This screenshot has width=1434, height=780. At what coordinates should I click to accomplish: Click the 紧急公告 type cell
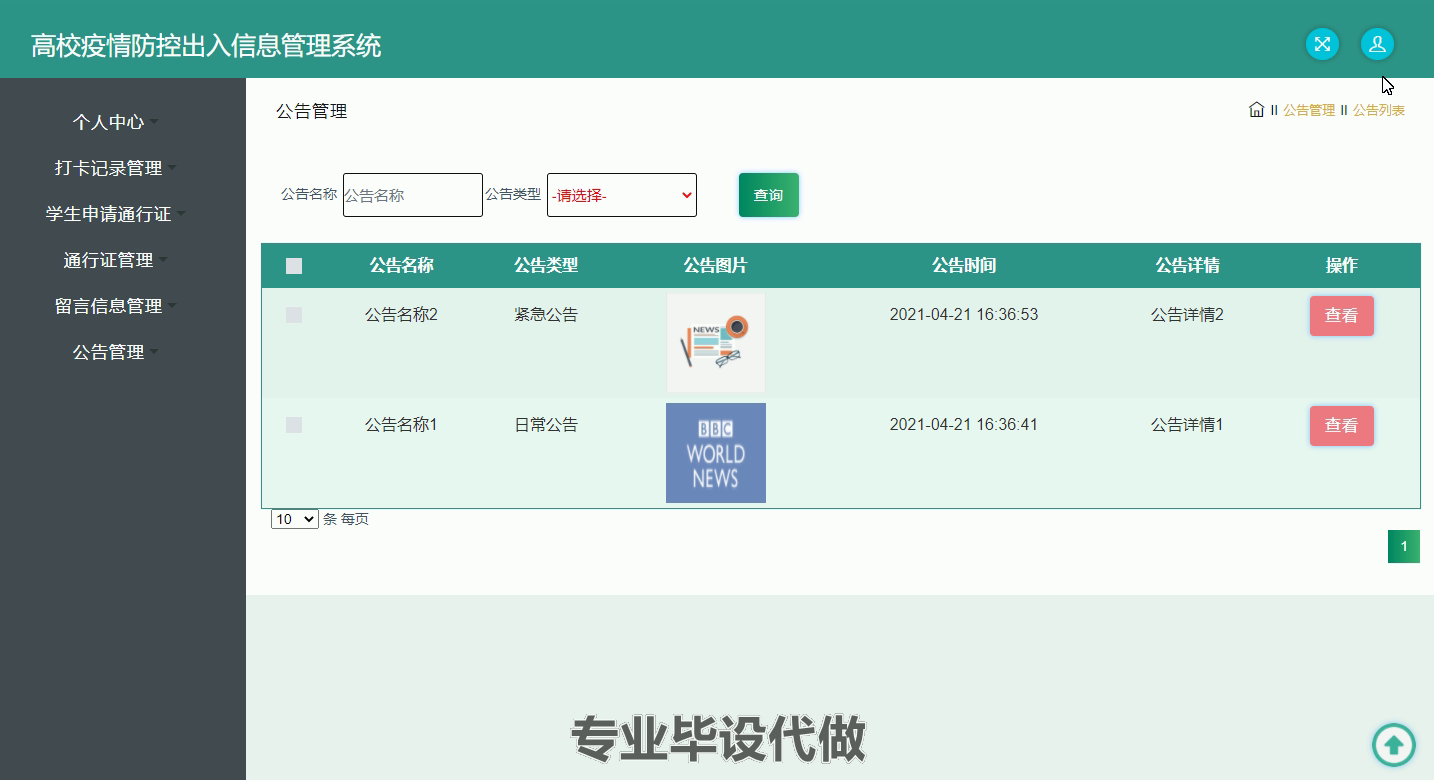pyautogui.click(x=546, y=315)
